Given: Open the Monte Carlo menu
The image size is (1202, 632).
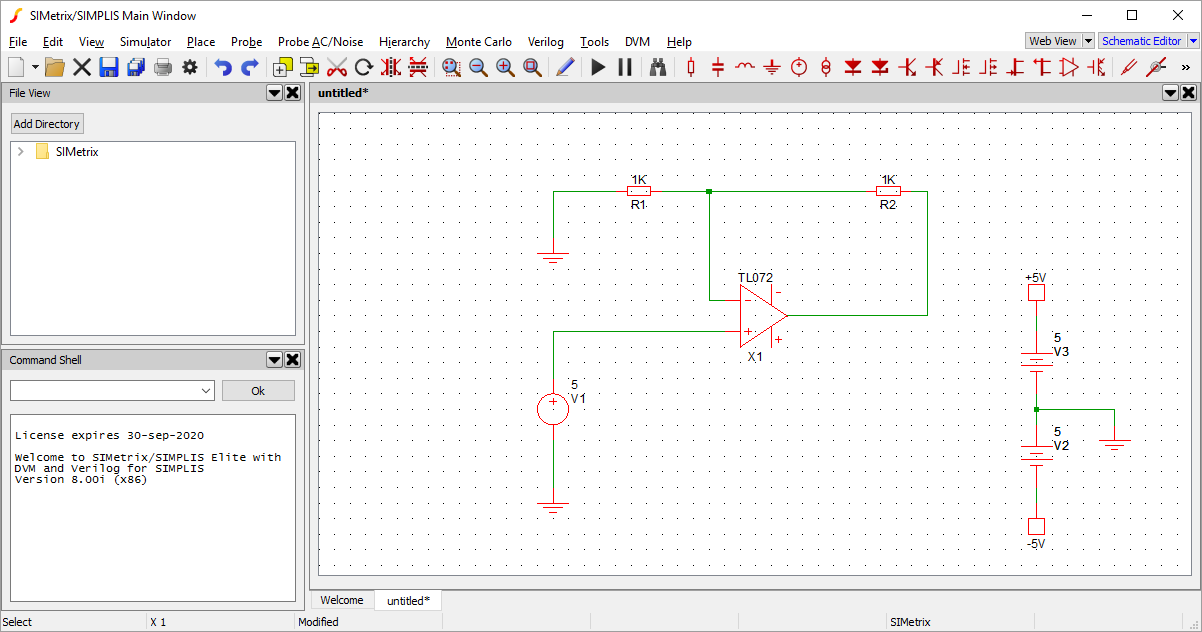Looking at the screenshot, I should coord(479,42).
